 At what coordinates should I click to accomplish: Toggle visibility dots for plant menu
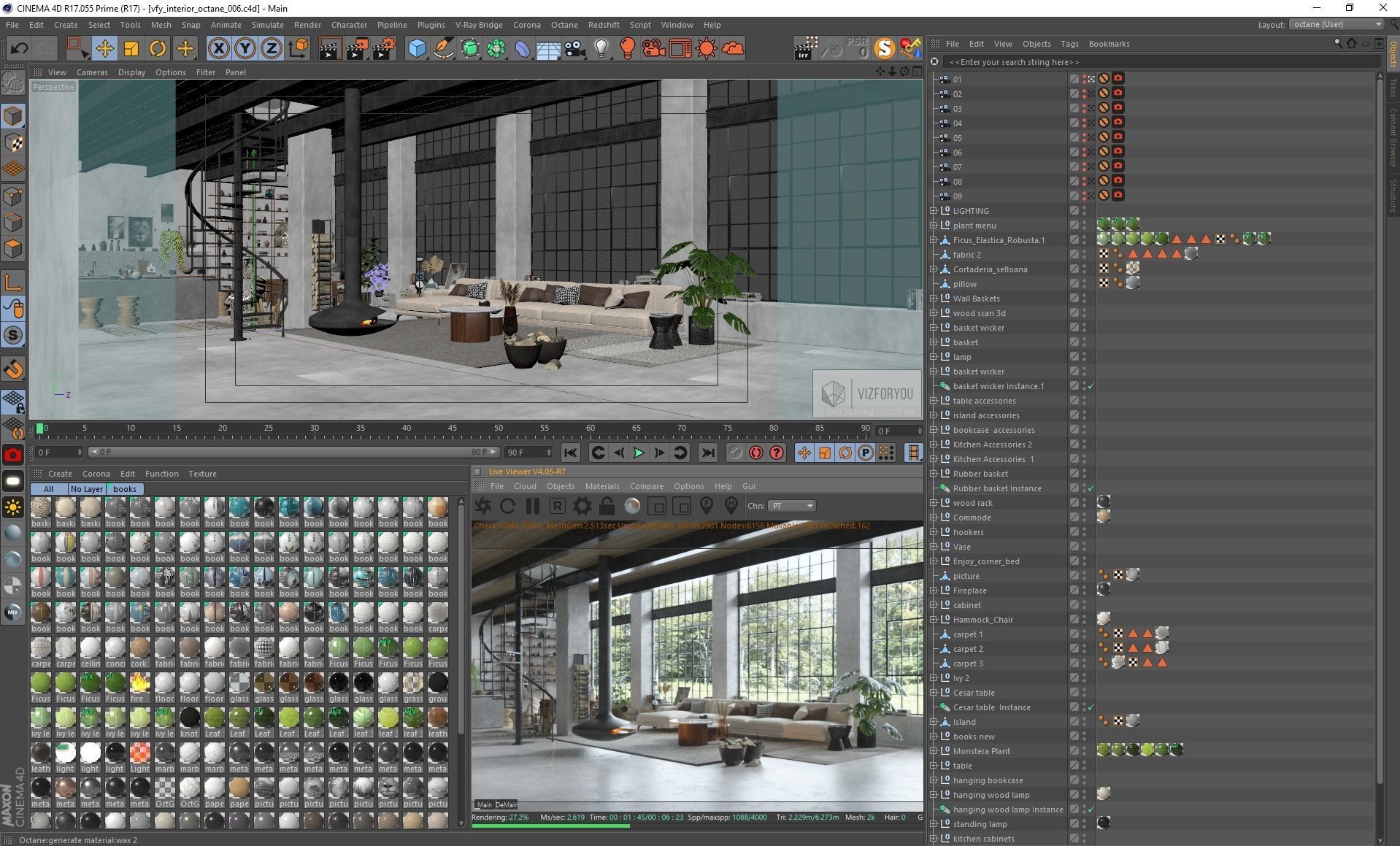coord(1085,226)
